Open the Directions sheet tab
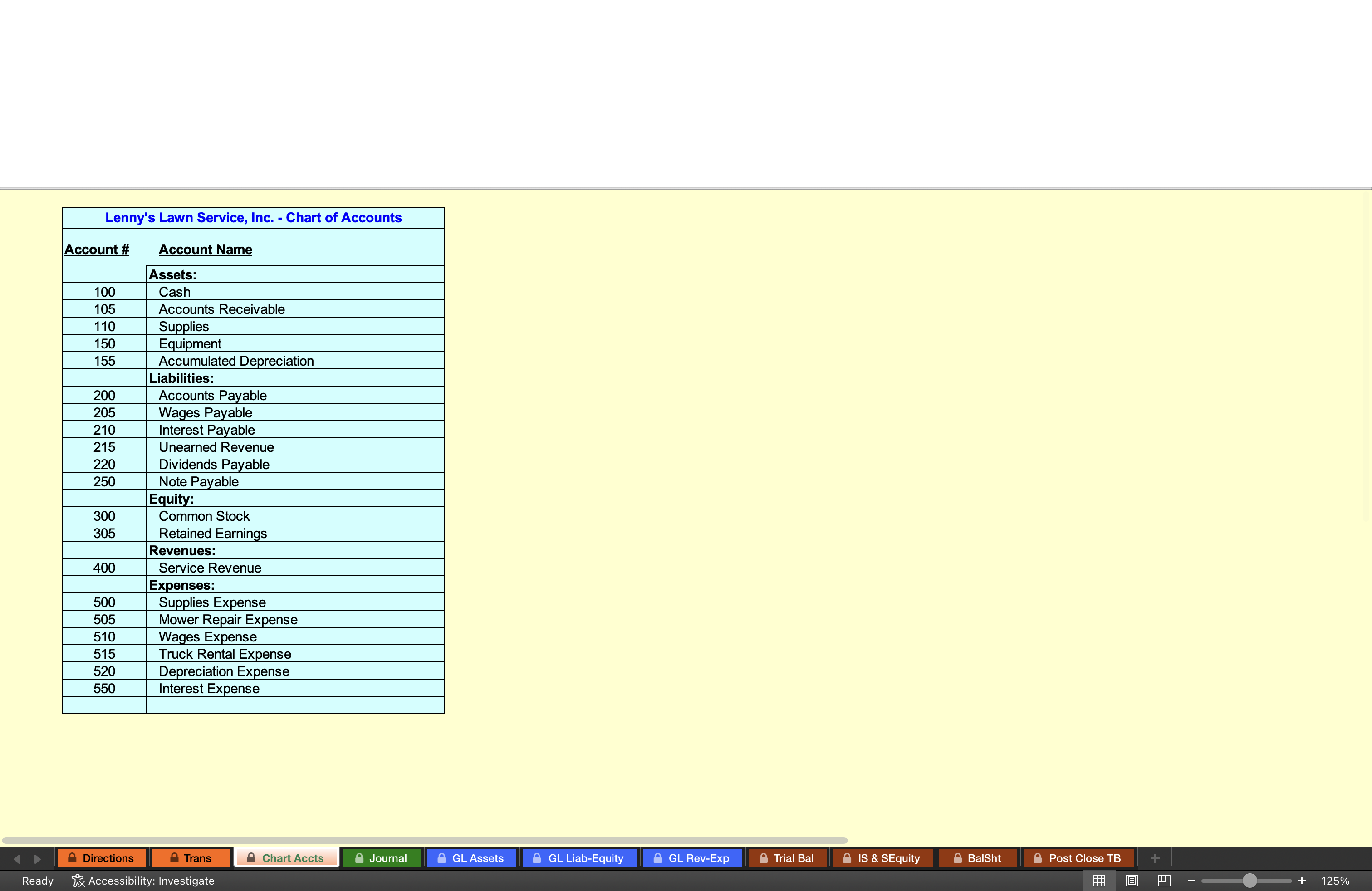The width and height of the screenshot is (1372, 891). pyautogui.click(x=102, y=858)
